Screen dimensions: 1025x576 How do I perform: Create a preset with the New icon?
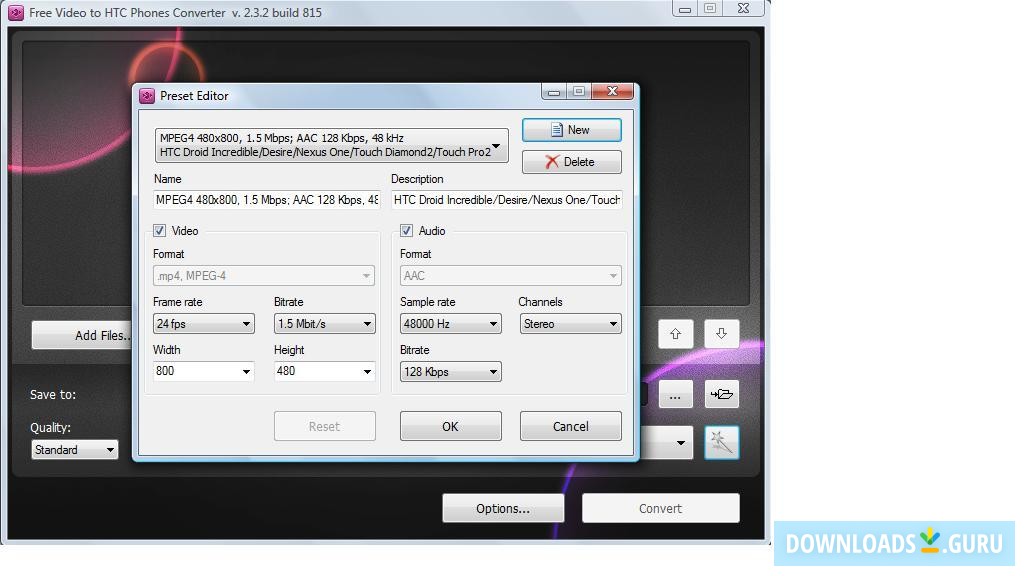click(571, 130)
